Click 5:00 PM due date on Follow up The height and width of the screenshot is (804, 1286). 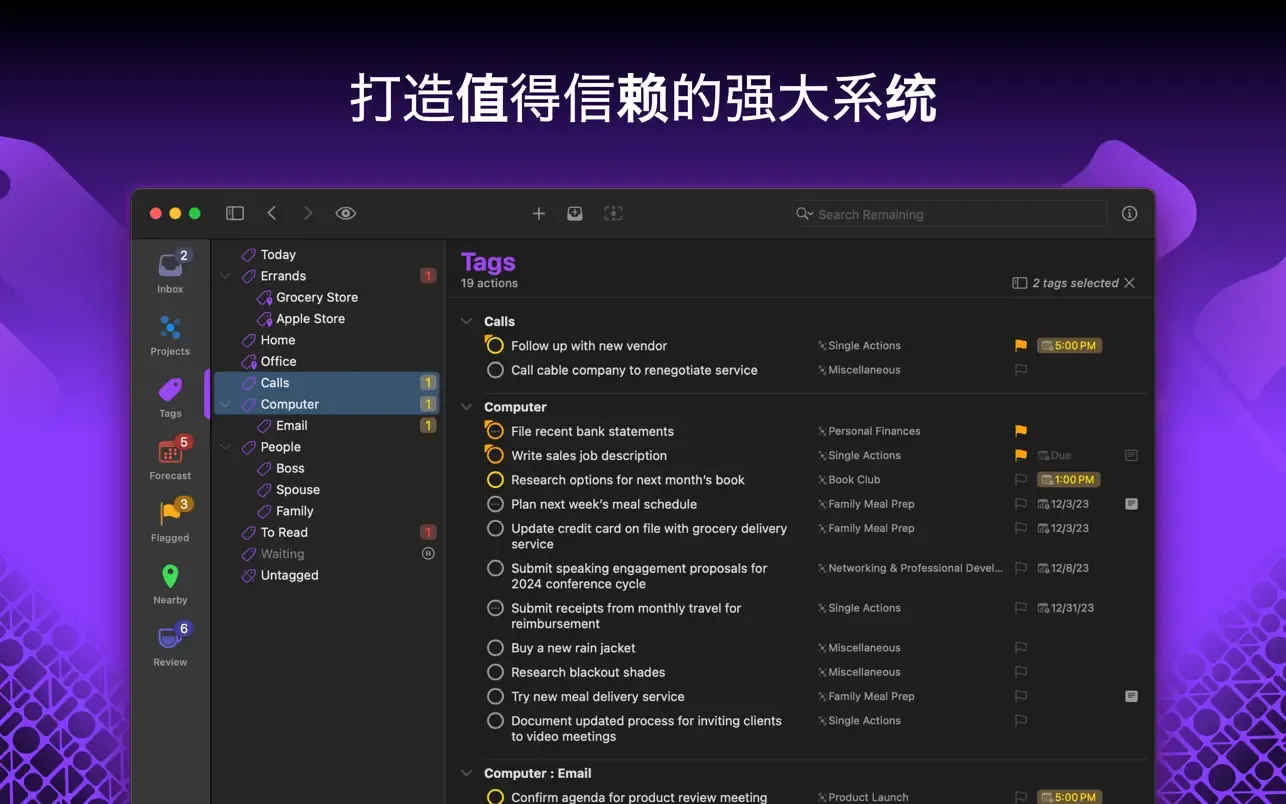pos(1068,346)
